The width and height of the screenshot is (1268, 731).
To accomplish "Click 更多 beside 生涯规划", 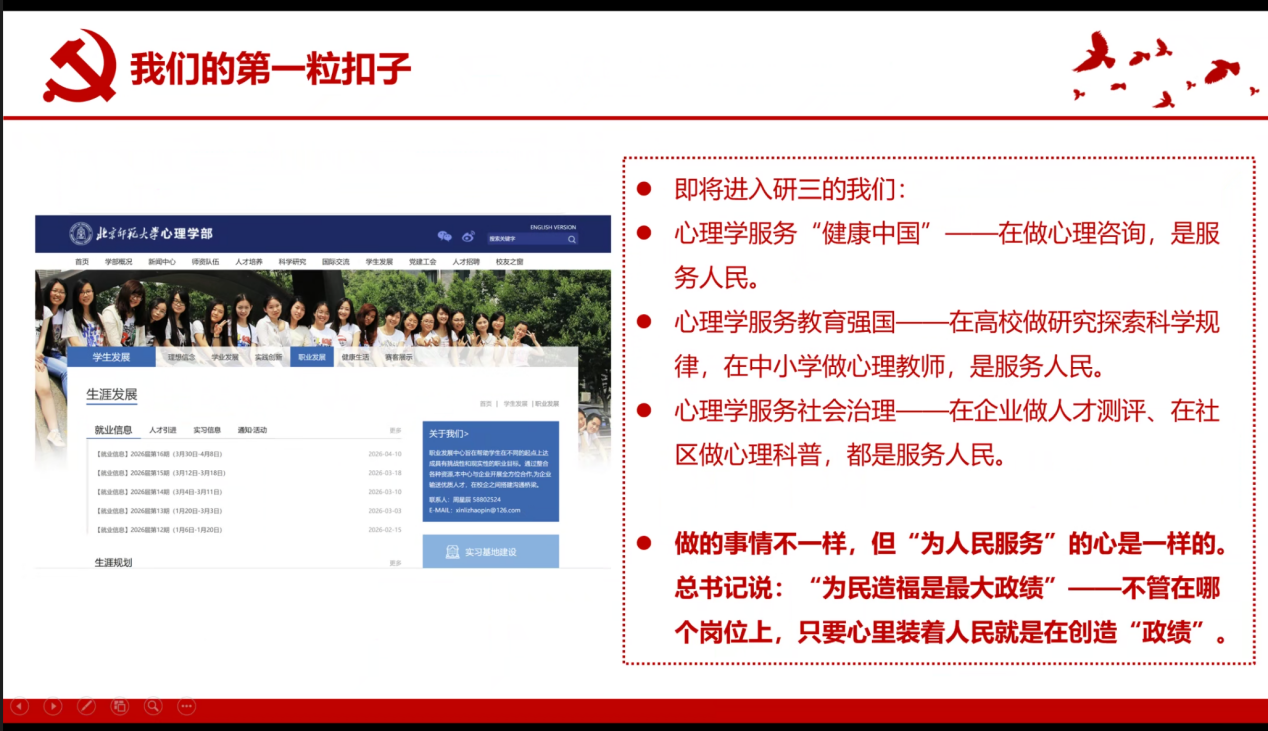I will 395,563.
